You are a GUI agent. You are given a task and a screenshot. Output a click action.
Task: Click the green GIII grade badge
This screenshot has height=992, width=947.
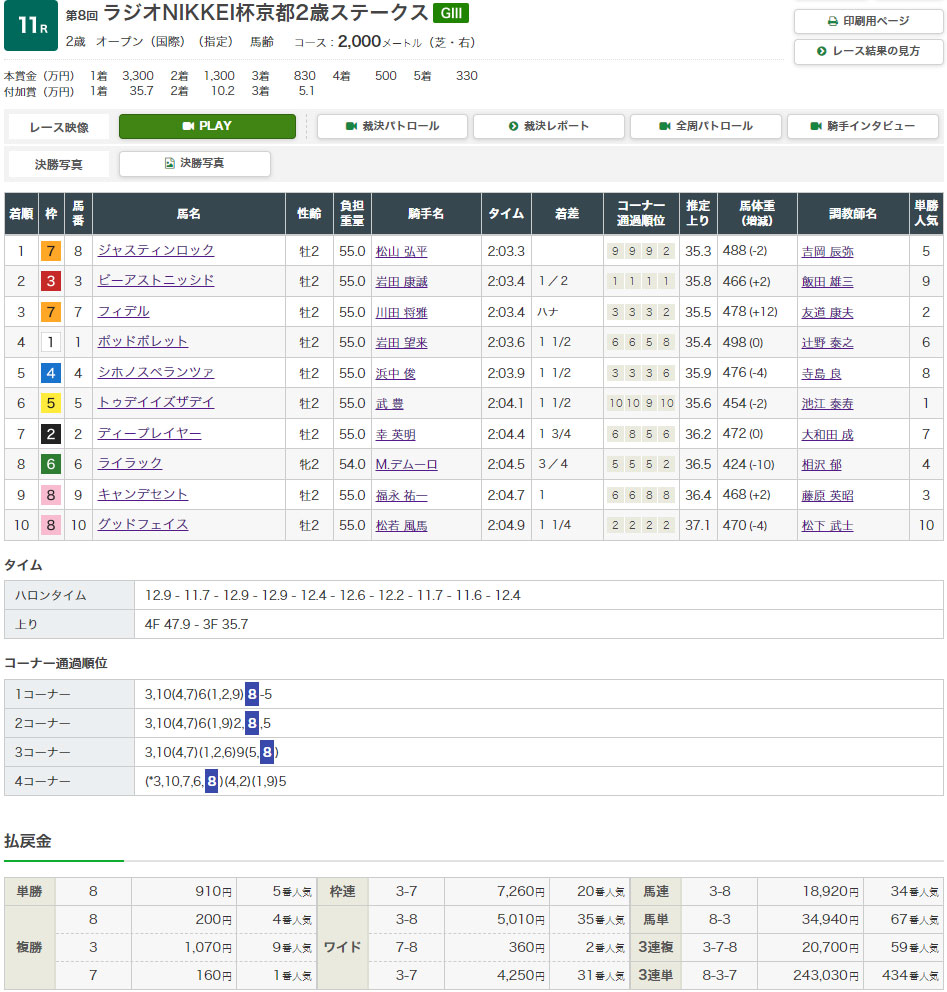pos(450,13)
